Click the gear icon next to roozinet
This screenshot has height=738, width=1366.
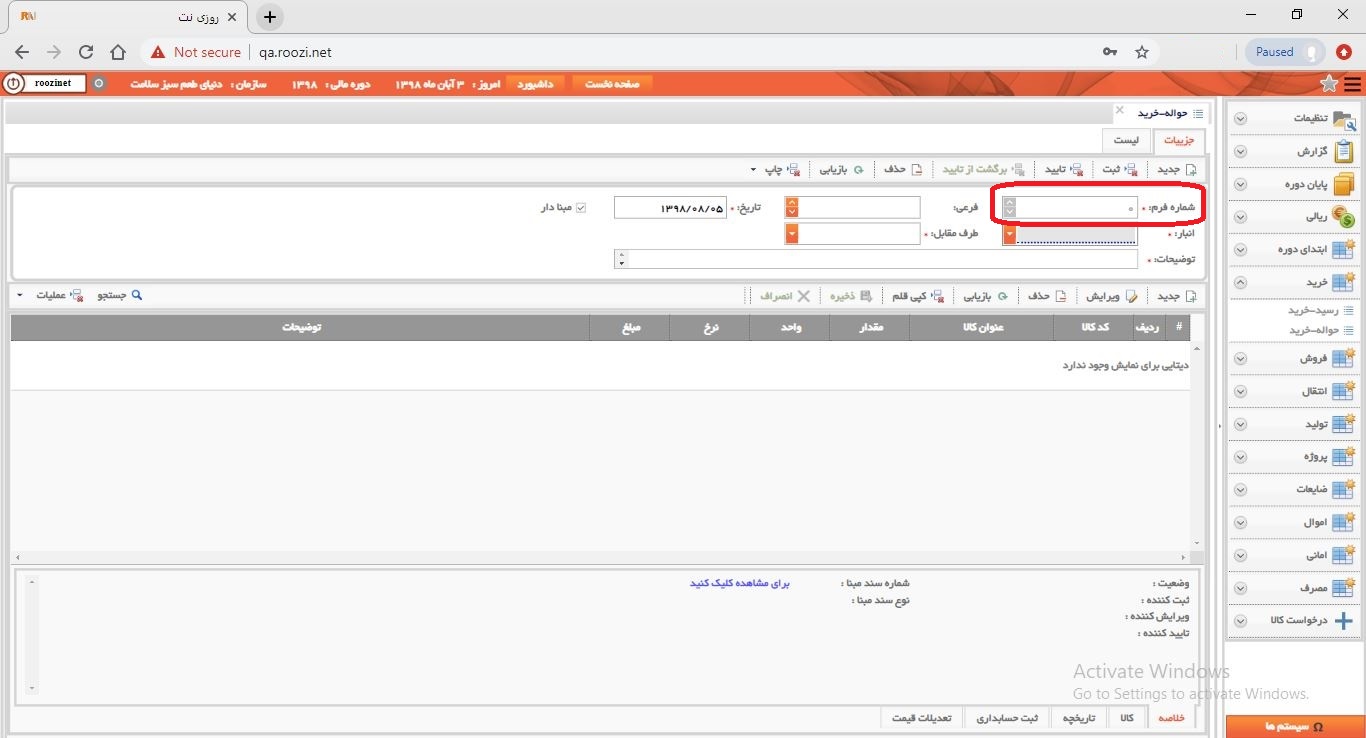98,83
